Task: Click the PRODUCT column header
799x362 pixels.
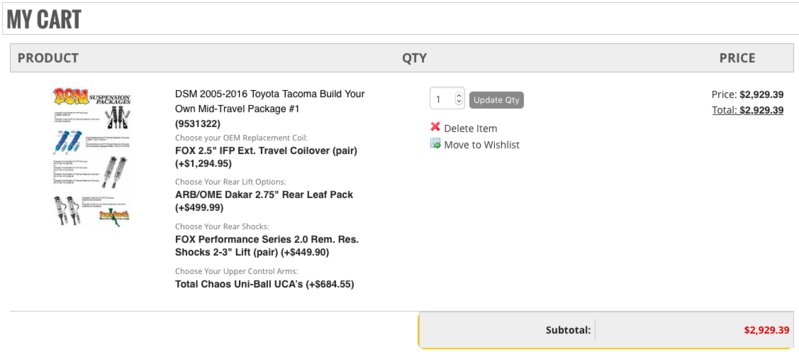Action: click(x=48, y=58)
